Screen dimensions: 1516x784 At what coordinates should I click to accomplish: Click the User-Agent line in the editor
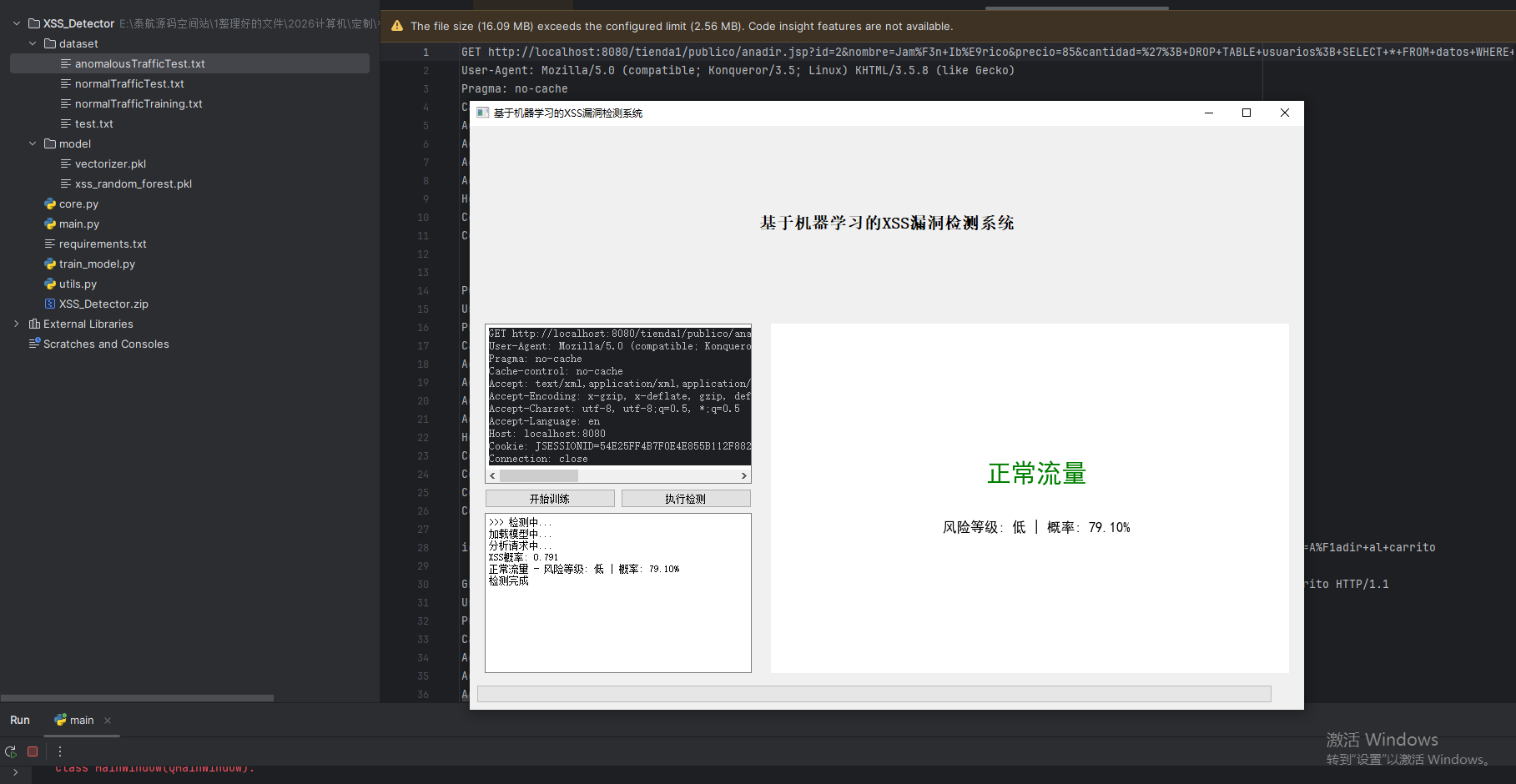click(738, 70)
